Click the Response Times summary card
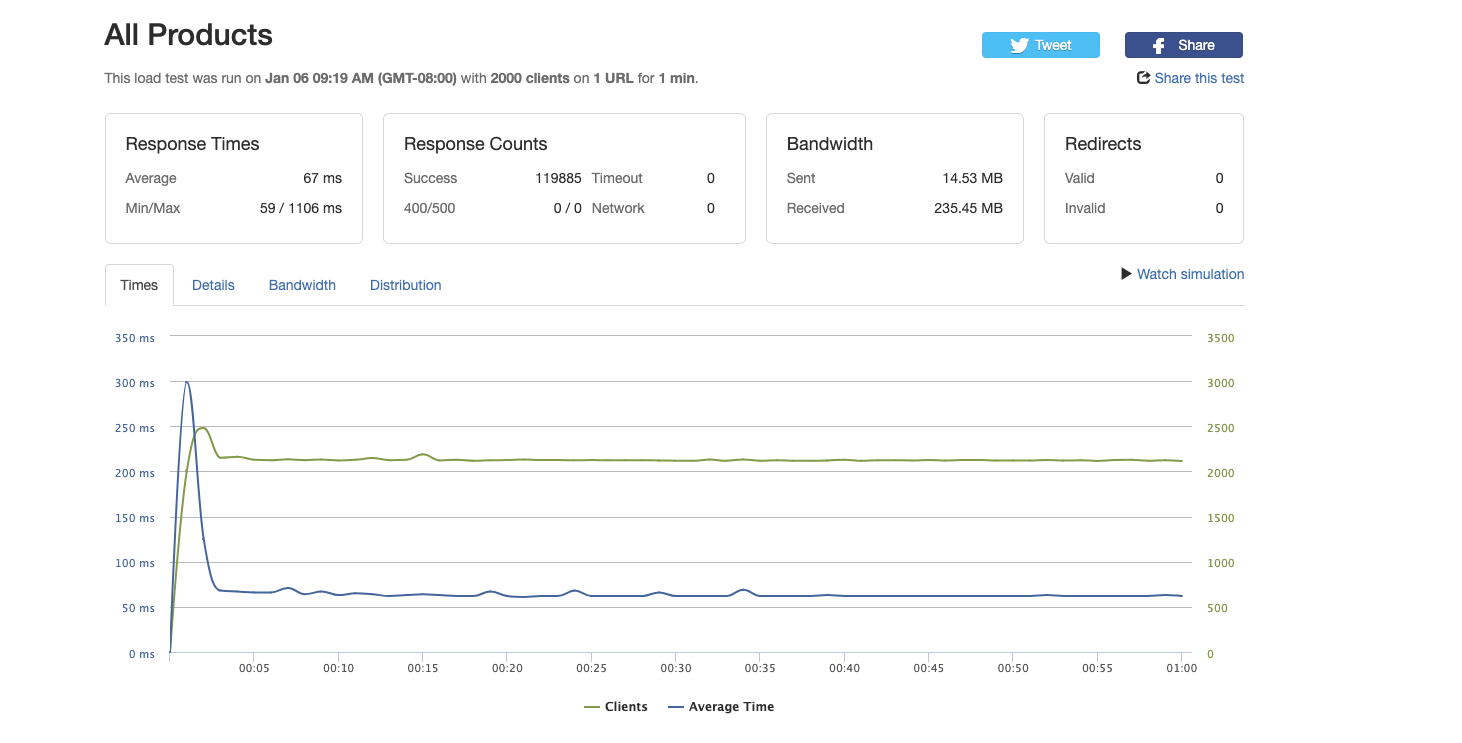Image resolution: width=1462 pixels, height=743 pixels. (233, 178)
